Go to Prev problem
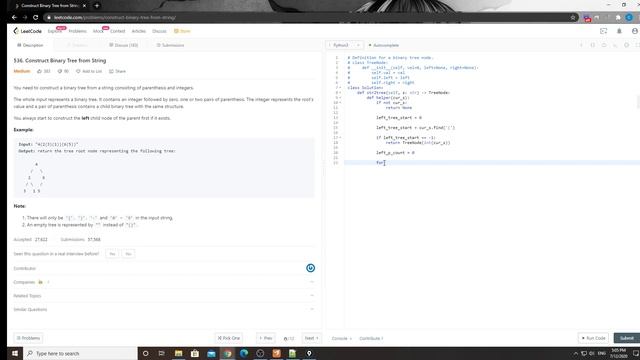This screenshot has height=360, width=640. (266, 338)
